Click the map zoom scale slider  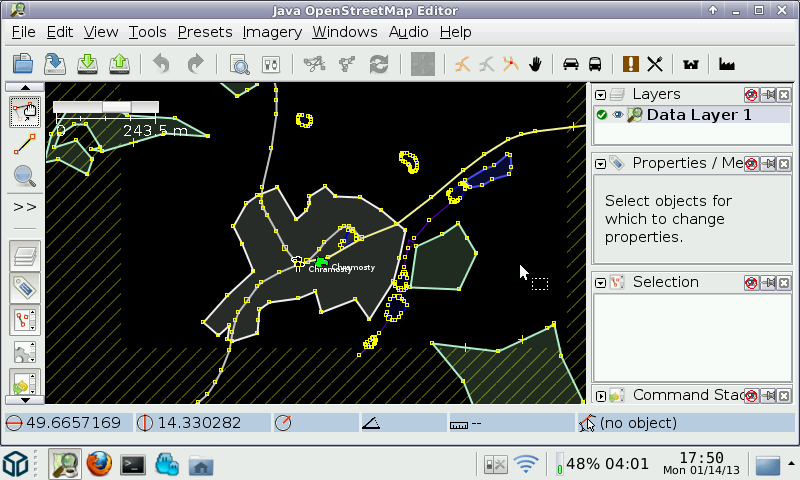point(106,107)
